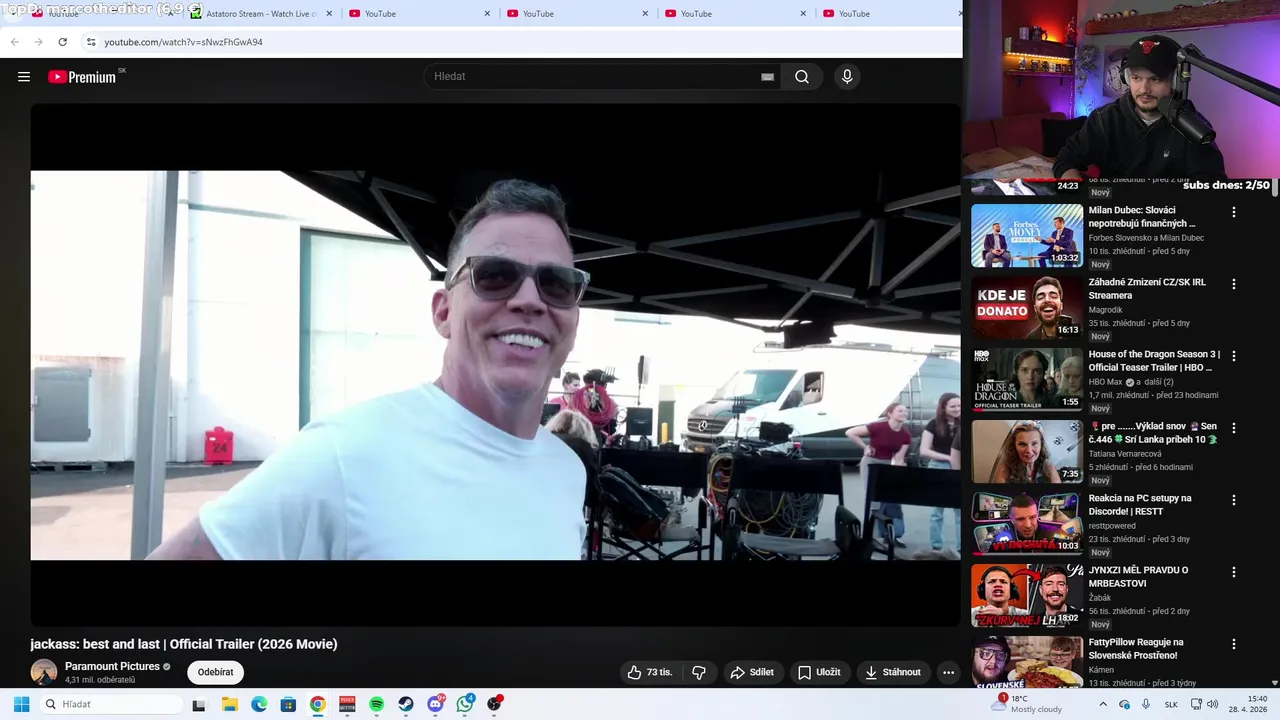Open options menu for Milan Dubec video
Image resolution: width=1280 pixels, height=720 pixels.
(1233, 212)
